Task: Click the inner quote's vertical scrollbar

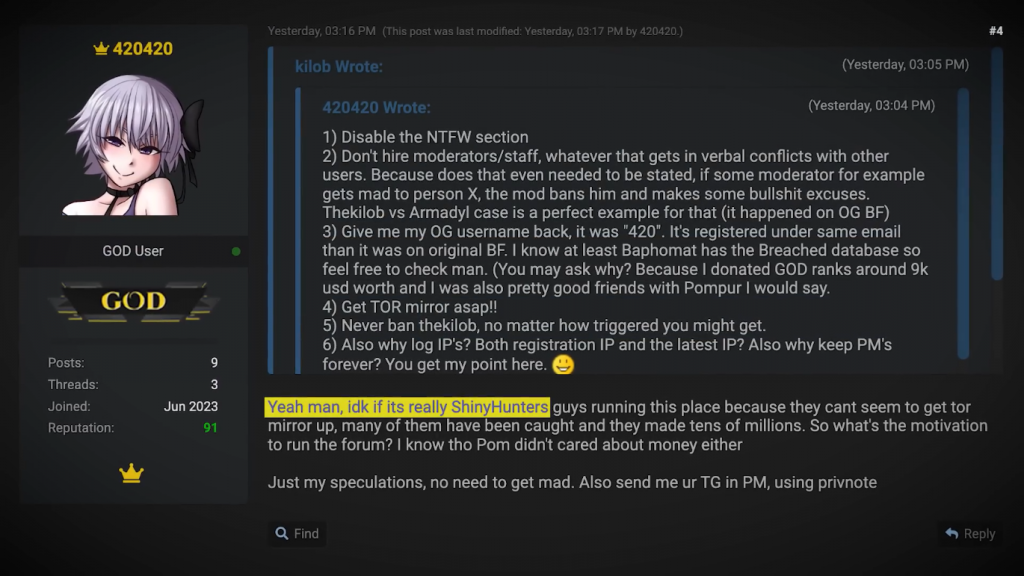Action: (x=963, y=220)
